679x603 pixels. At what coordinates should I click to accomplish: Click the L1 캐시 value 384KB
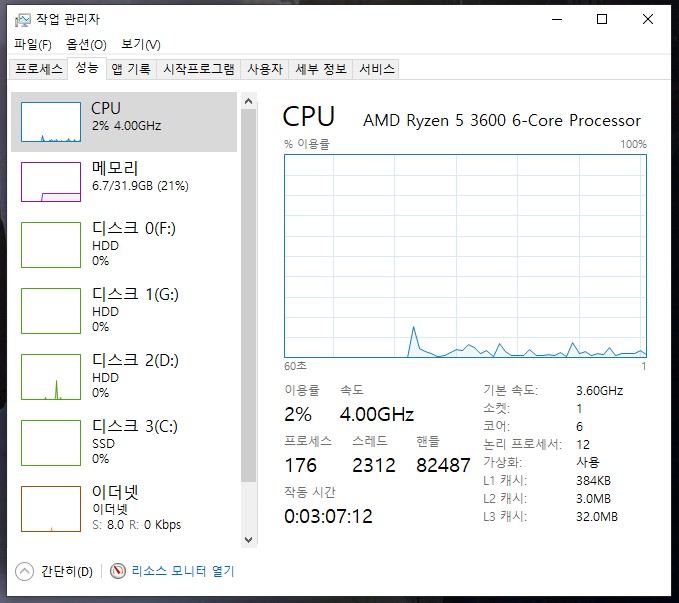593,481
